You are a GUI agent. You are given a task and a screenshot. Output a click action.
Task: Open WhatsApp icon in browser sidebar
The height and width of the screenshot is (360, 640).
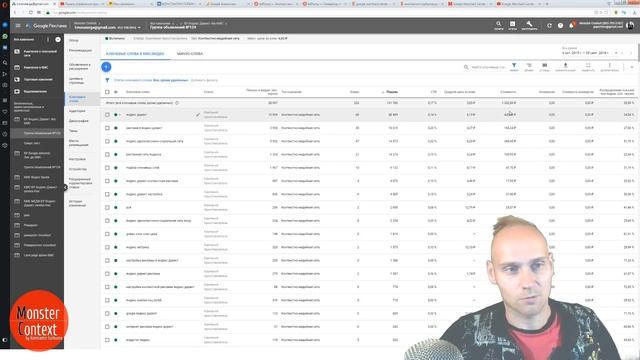[5, 36]
